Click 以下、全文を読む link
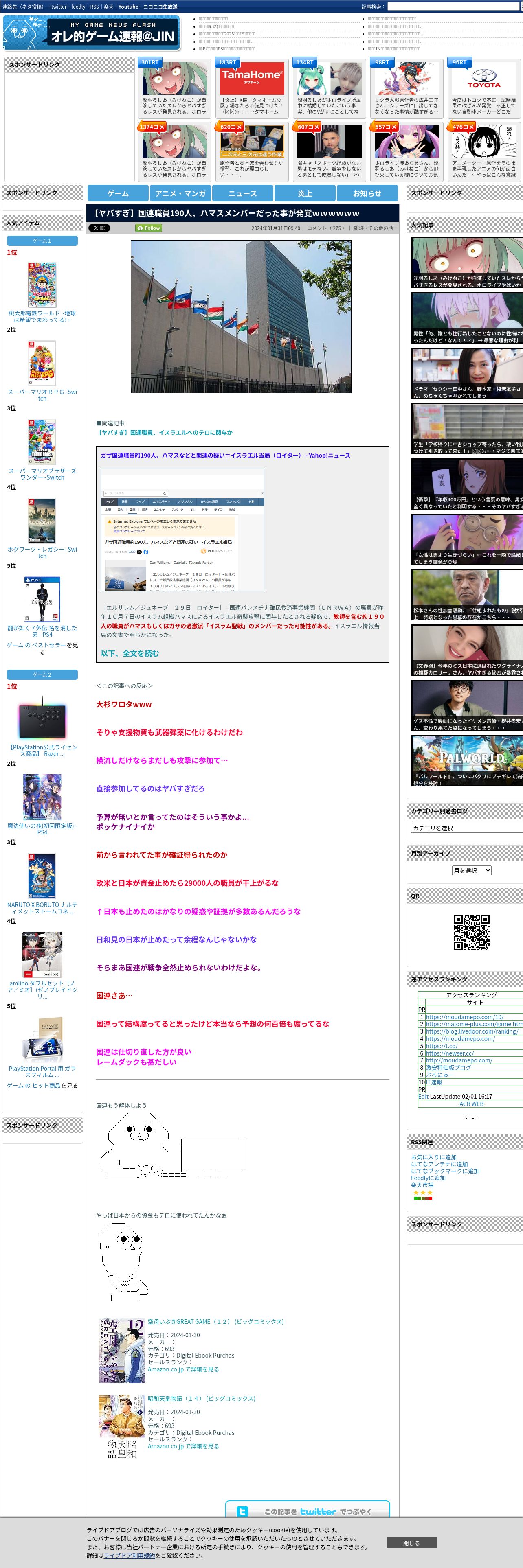The width and height of the screenshot is (523, 1568). pos(130,653)
